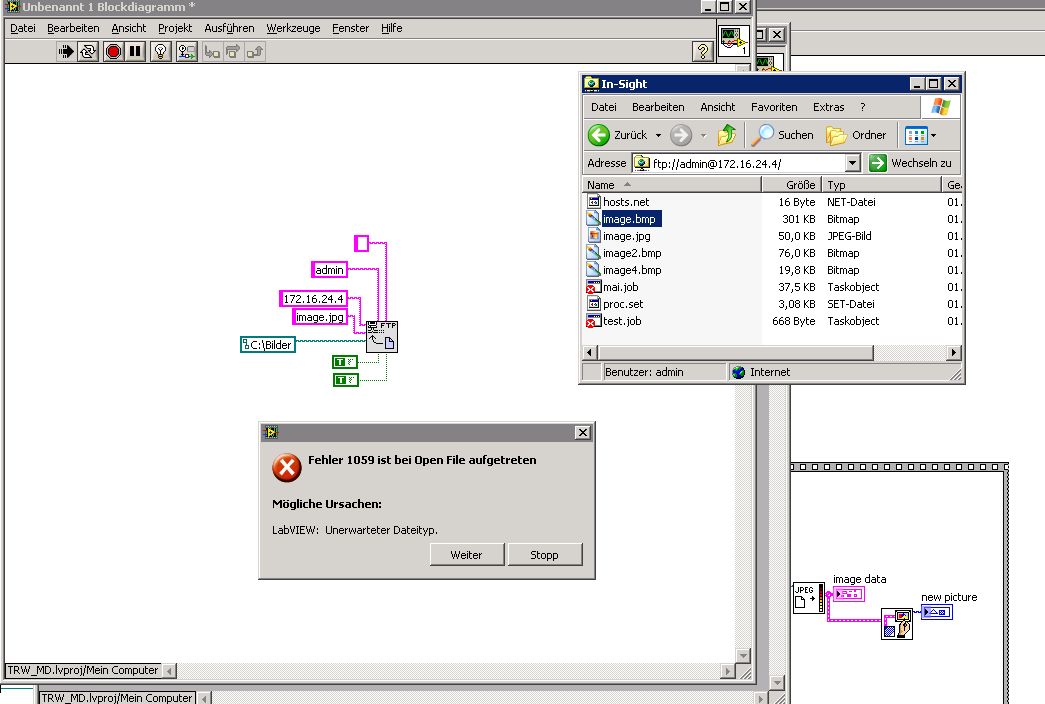Click the Draw Flattened Pixmap VI node
The width and height of the screenshot is (1045, 704).
897,624
